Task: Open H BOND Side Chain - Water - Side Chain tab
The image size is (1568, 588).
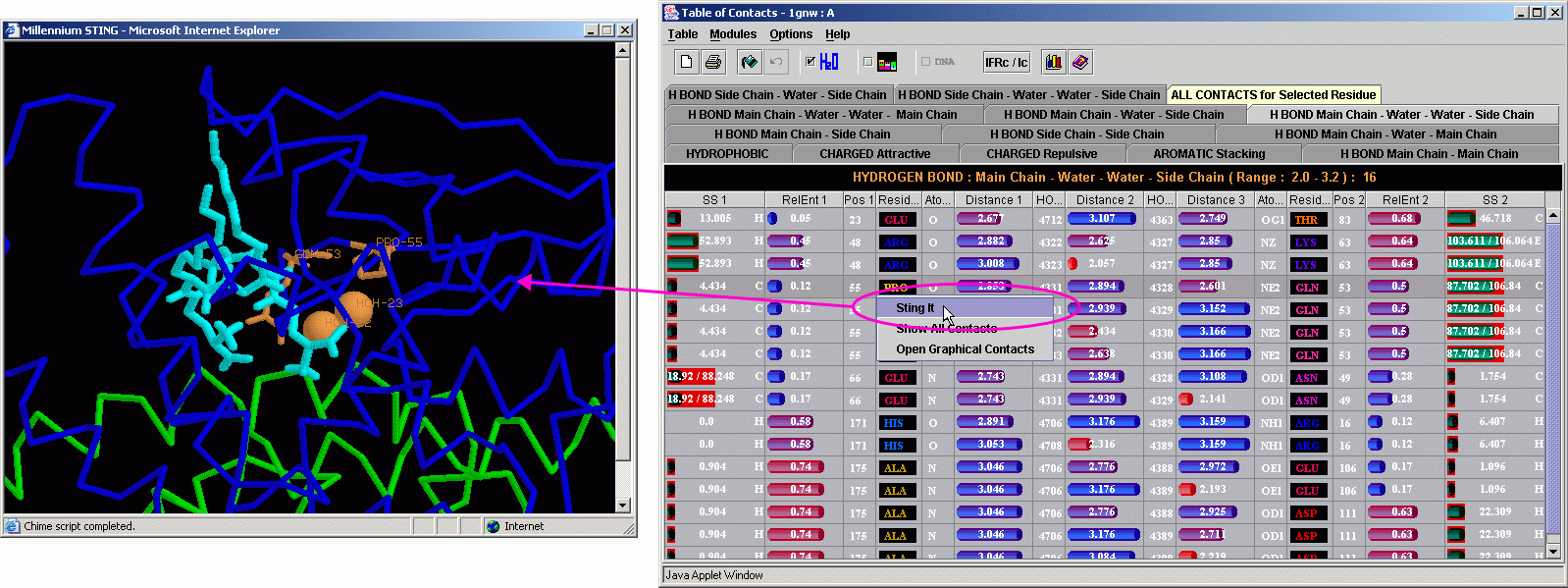Action: (x=777, y=94)
